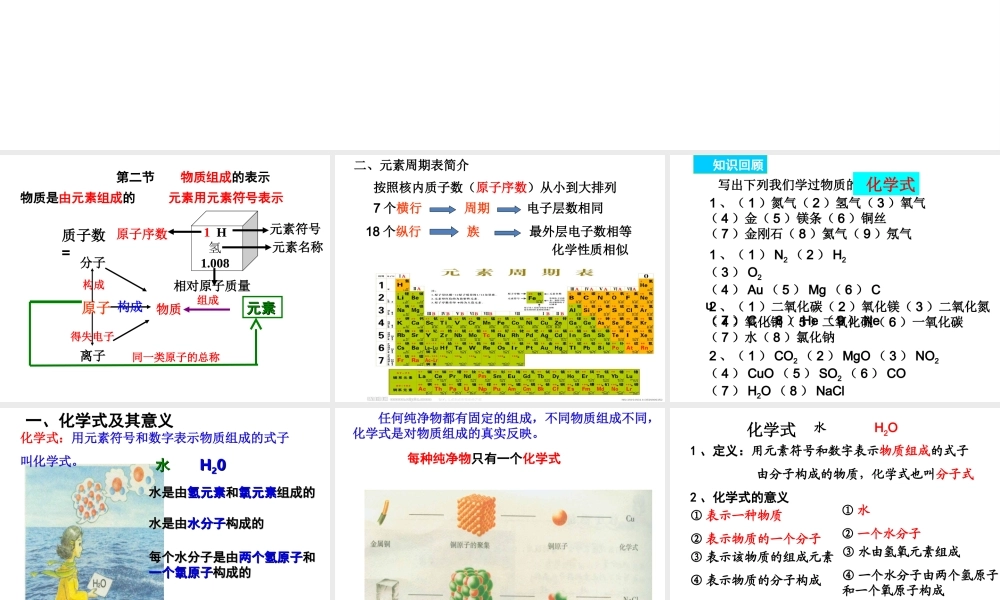The height and width of the screenshot is (600, 1000).
Task: Select the item ② 表示物质的一个分子
Action: tap(756, 538)
